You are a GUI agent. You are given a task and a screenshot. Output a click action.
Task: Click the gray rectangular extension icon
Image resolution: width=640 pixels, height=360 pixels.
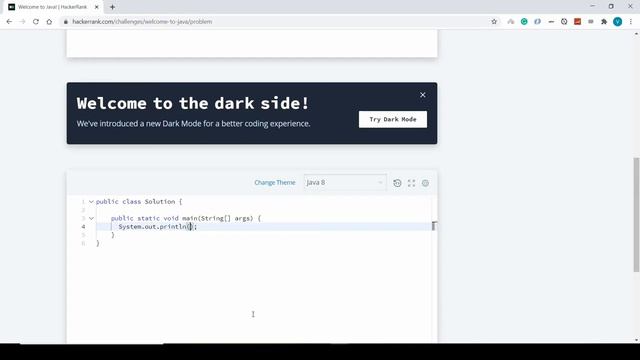tap(591, 22)
